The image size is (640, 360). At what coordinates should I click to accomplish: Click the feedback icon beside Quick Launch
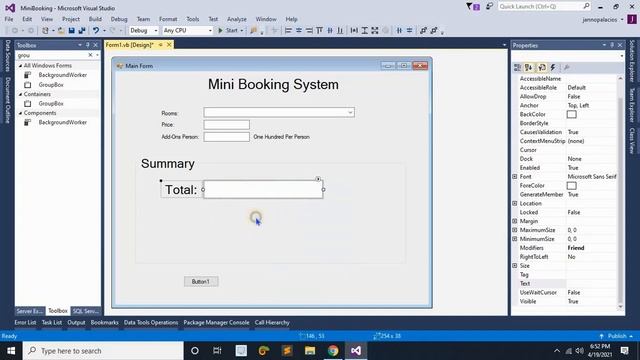(489, 6)
